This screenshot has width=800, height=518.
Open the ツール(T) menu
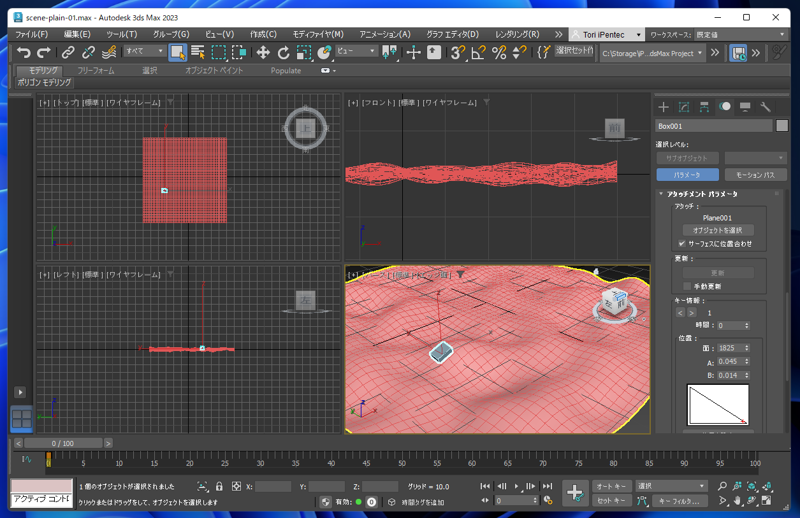(121, 34)
